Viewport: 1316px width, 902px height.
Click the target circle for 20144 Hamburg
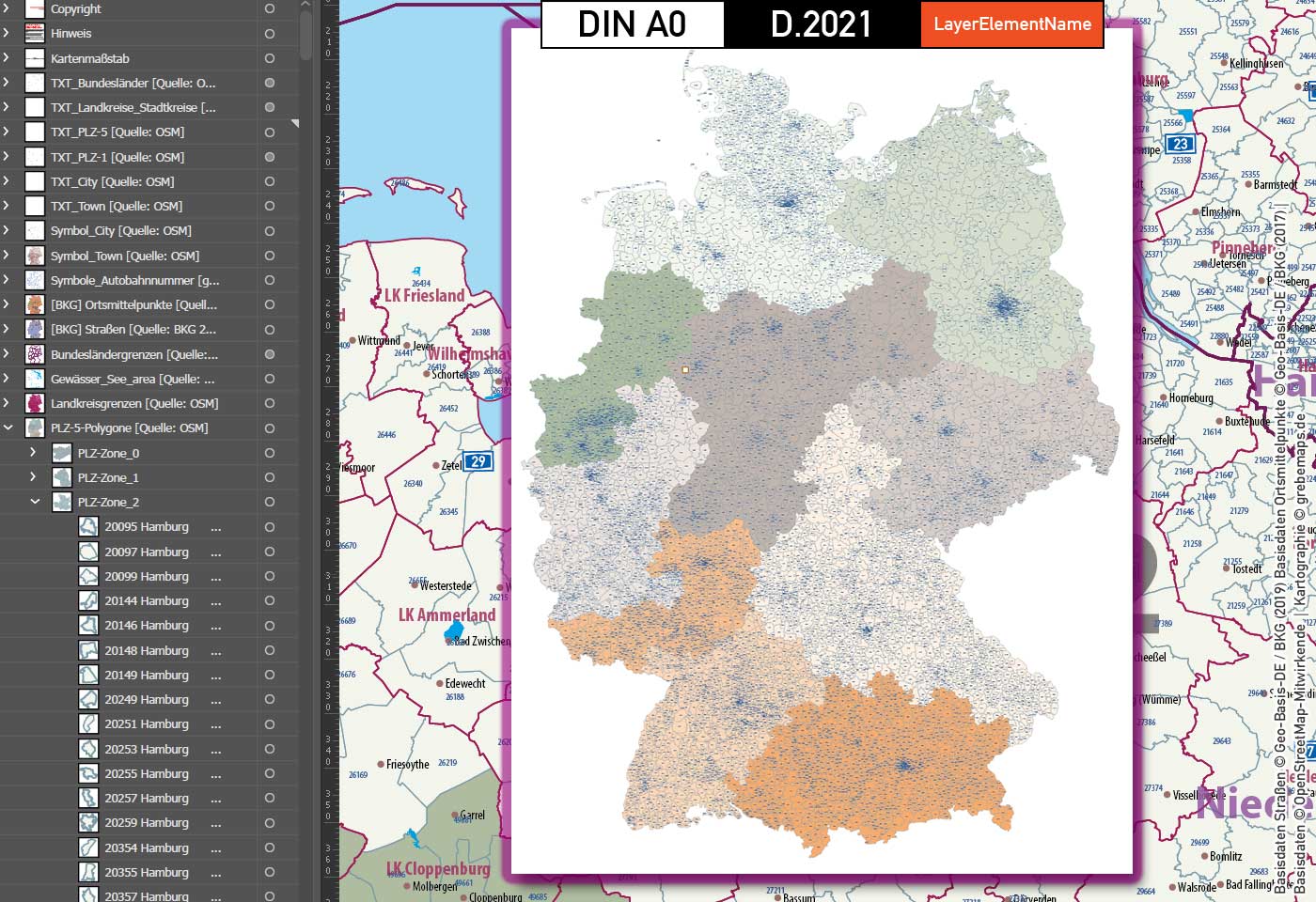point(268,600)
